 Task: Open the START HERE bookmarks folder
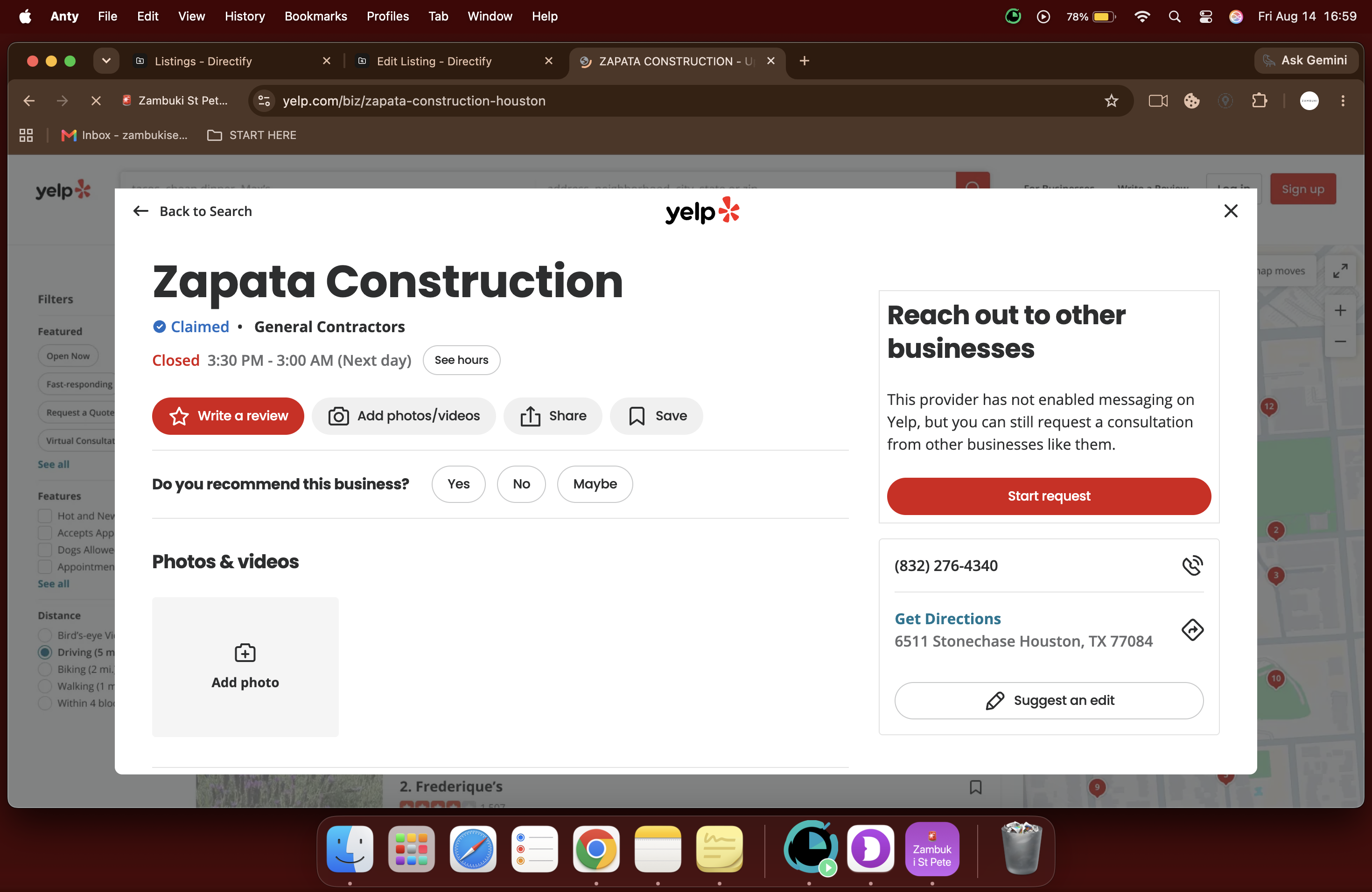(252, 135)
